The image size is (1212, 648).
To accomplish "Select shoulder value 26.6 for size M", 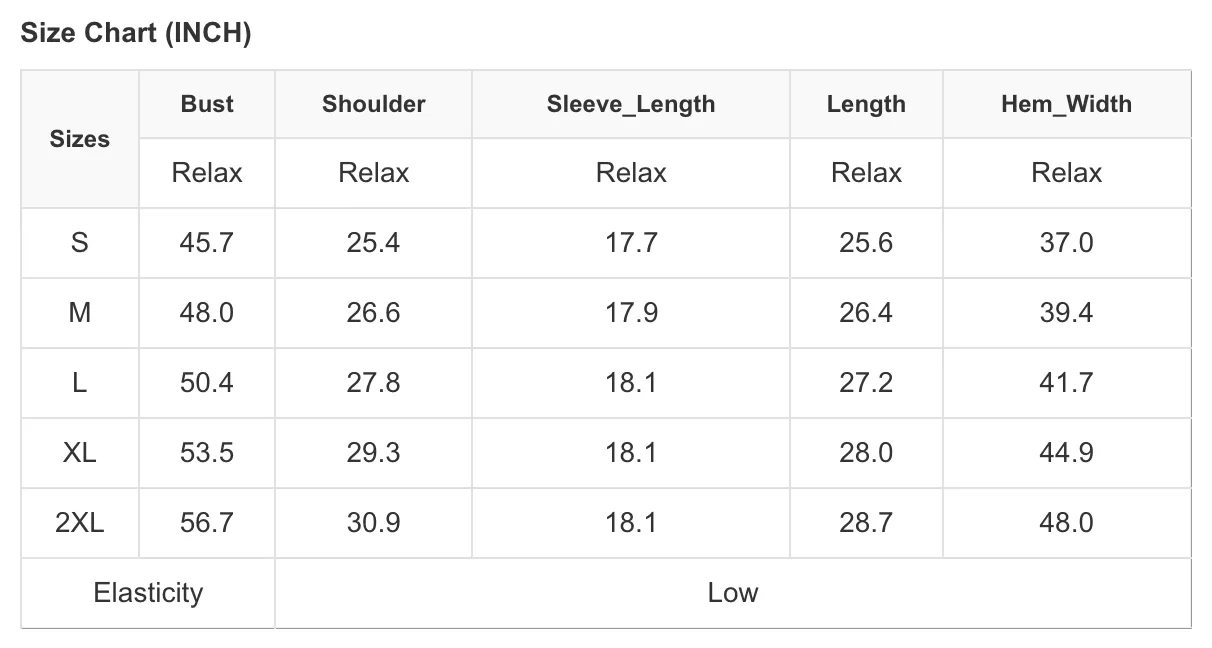I will (x=373, y=313).
